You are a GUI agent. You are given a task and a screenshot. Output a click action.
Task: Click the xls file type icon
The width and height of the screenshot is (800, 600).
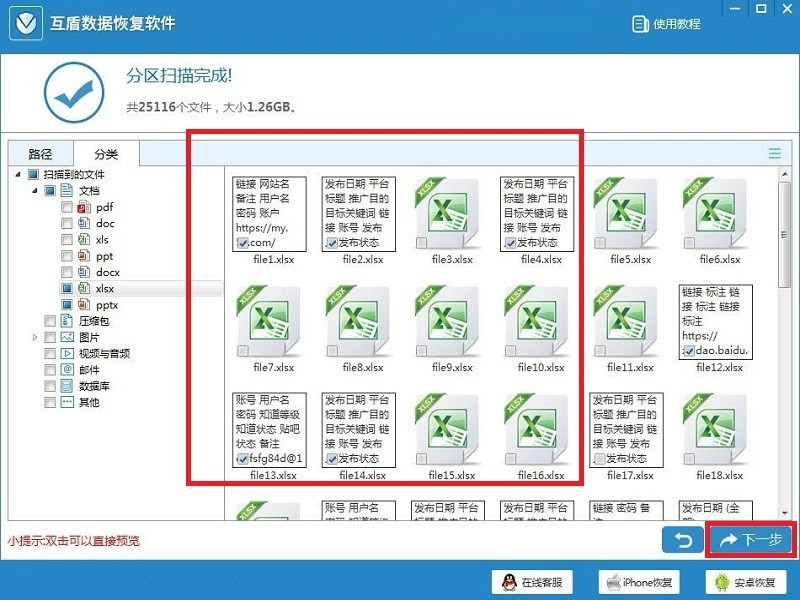tap(84, 240)
